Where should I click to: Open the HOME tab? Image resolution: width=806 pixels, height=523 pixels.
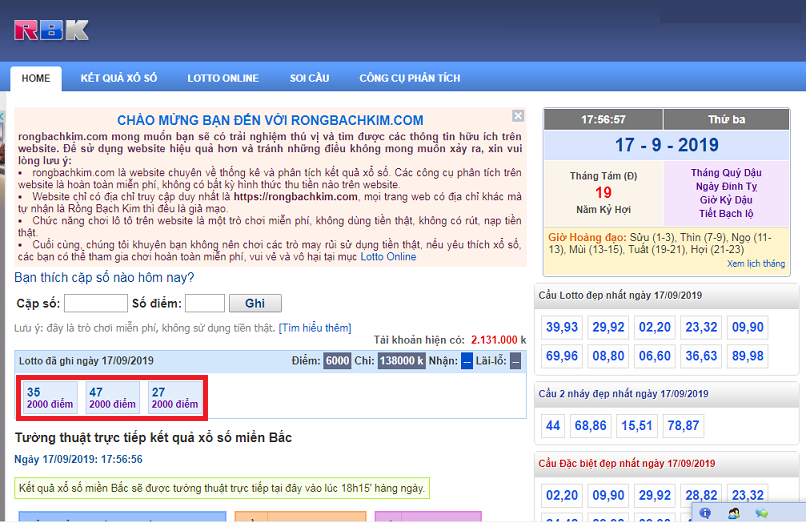coord(36,78)
